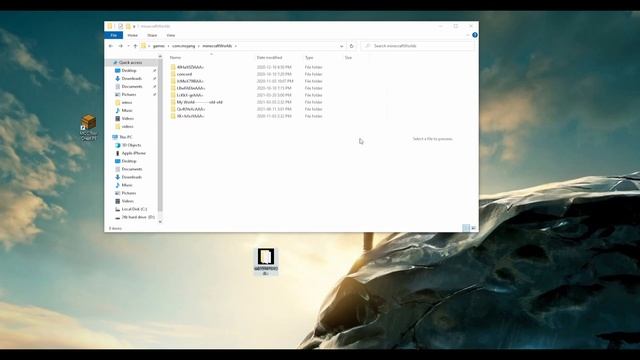
Task: Select the file icon on the desktop below Explorer
Action: [266, 262]
